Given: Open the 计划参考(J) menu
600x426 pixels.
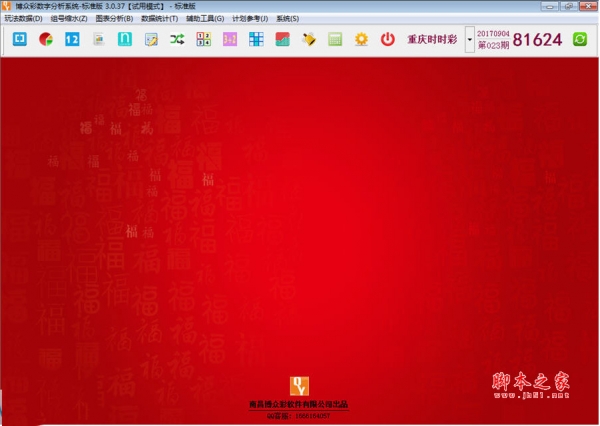Looking at the screenshot, I should pyautogui.click(x=250, y=18).
